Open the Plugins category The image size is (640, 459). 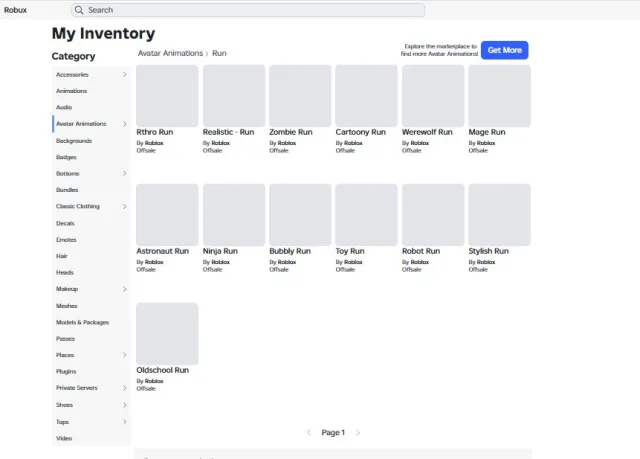tap(66, 372)
